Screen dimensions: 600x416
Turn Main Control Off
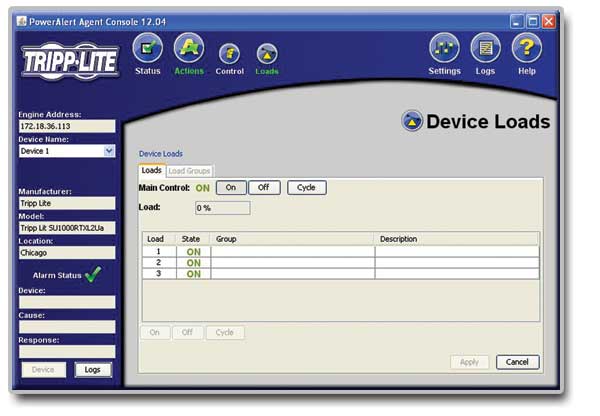264,187
